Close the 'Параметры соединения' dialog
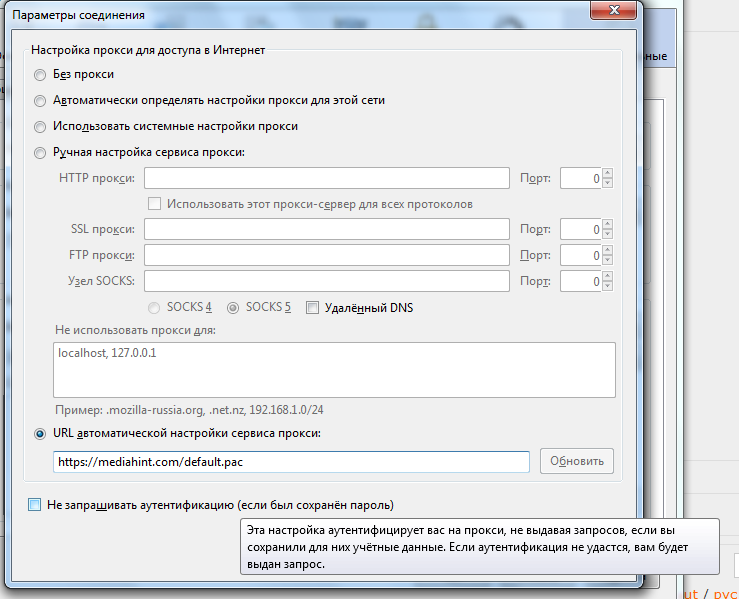 (x=613, y=10)
